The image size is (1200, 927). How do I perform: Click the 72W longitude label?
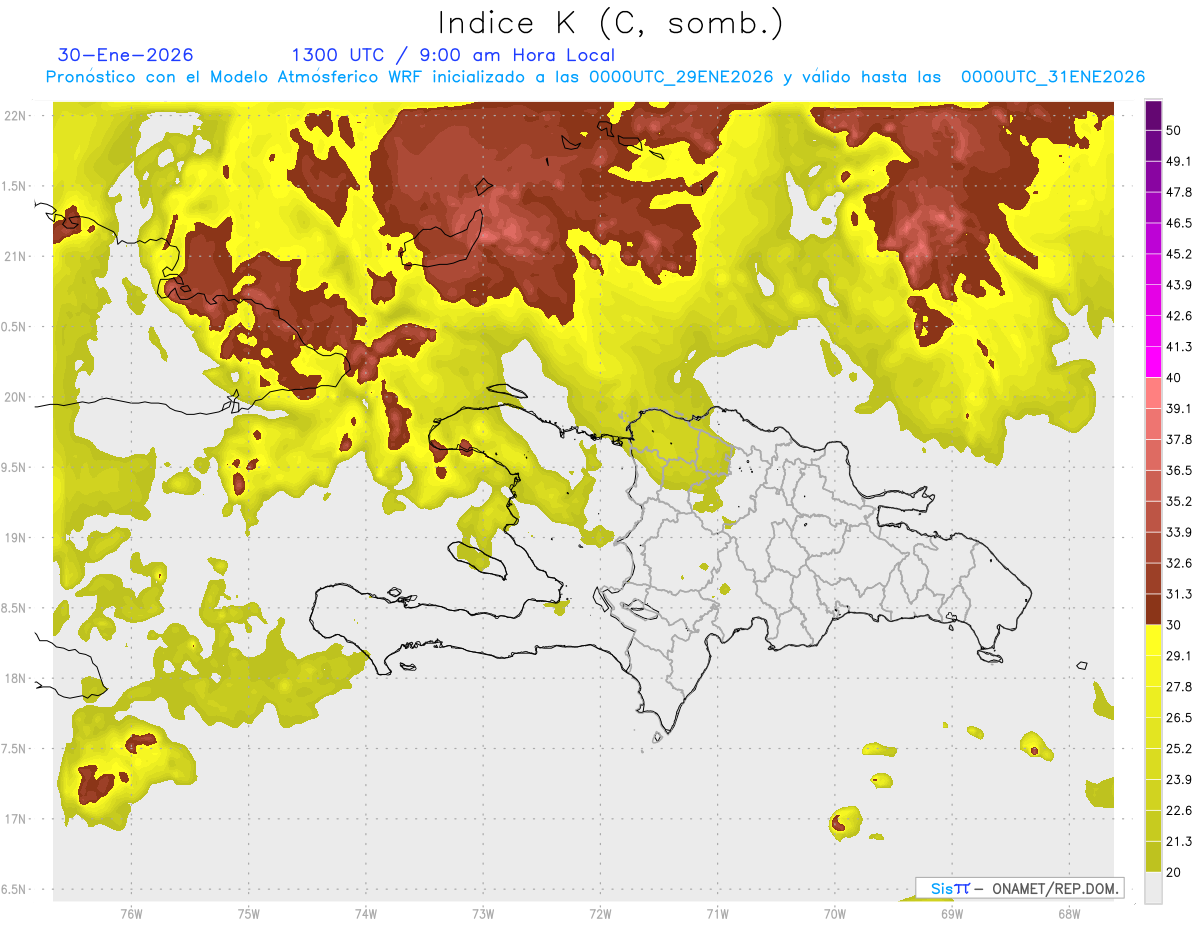600,914
